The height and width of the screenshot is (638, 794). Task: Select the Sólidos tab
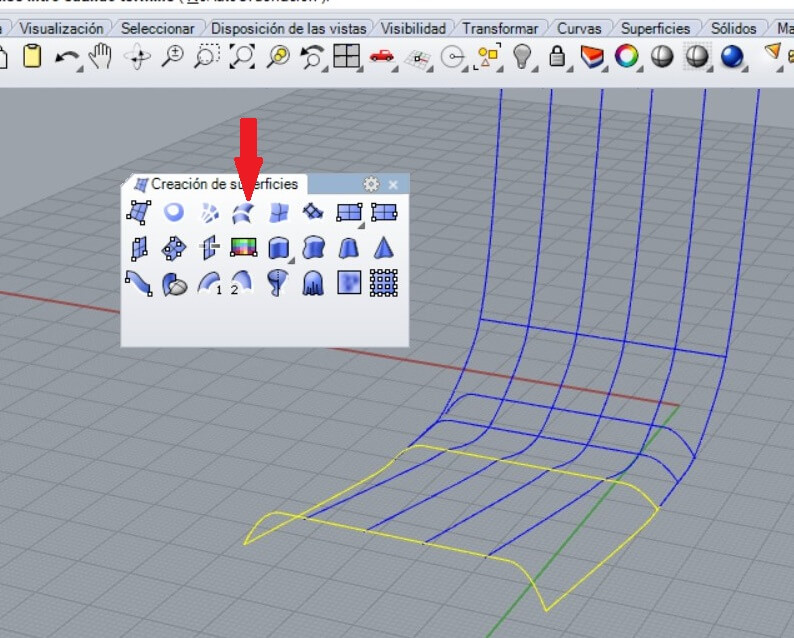click(x=733, y=28)
